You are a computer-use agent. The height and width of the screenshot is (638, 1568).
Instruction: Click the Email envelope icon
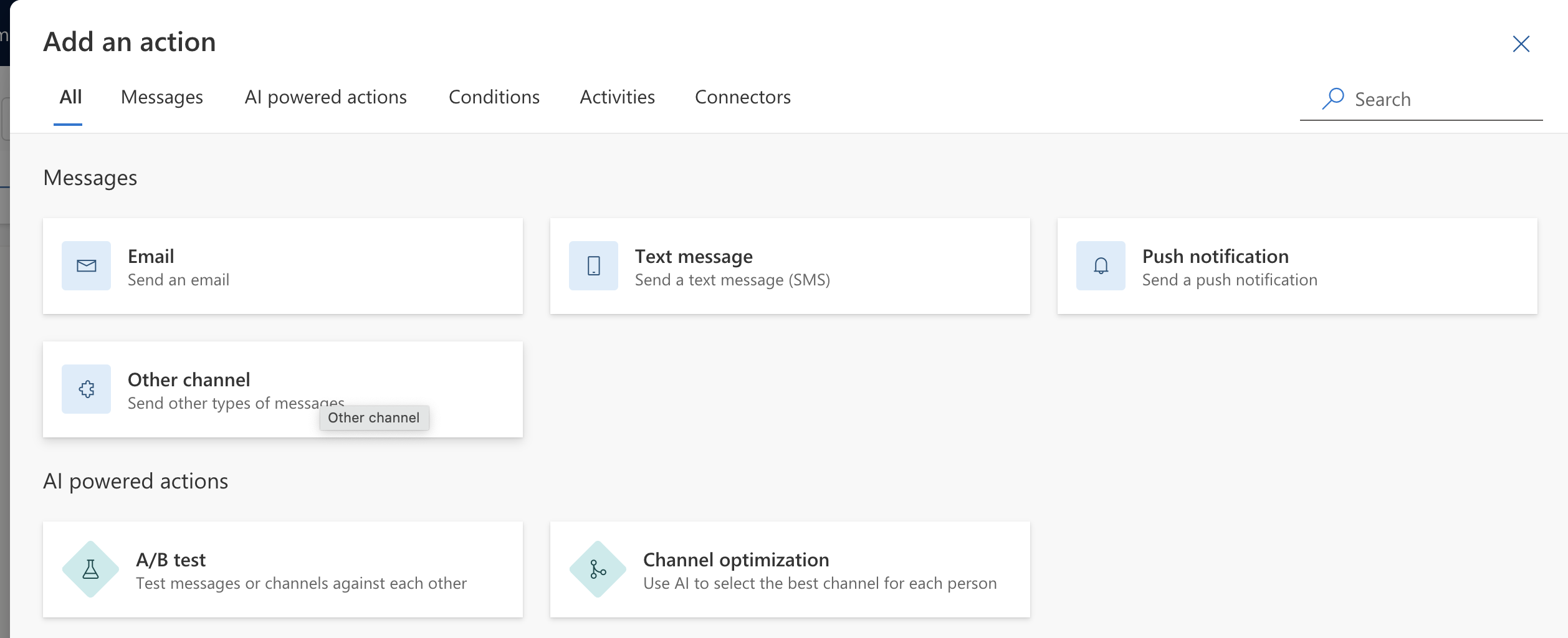86,266
